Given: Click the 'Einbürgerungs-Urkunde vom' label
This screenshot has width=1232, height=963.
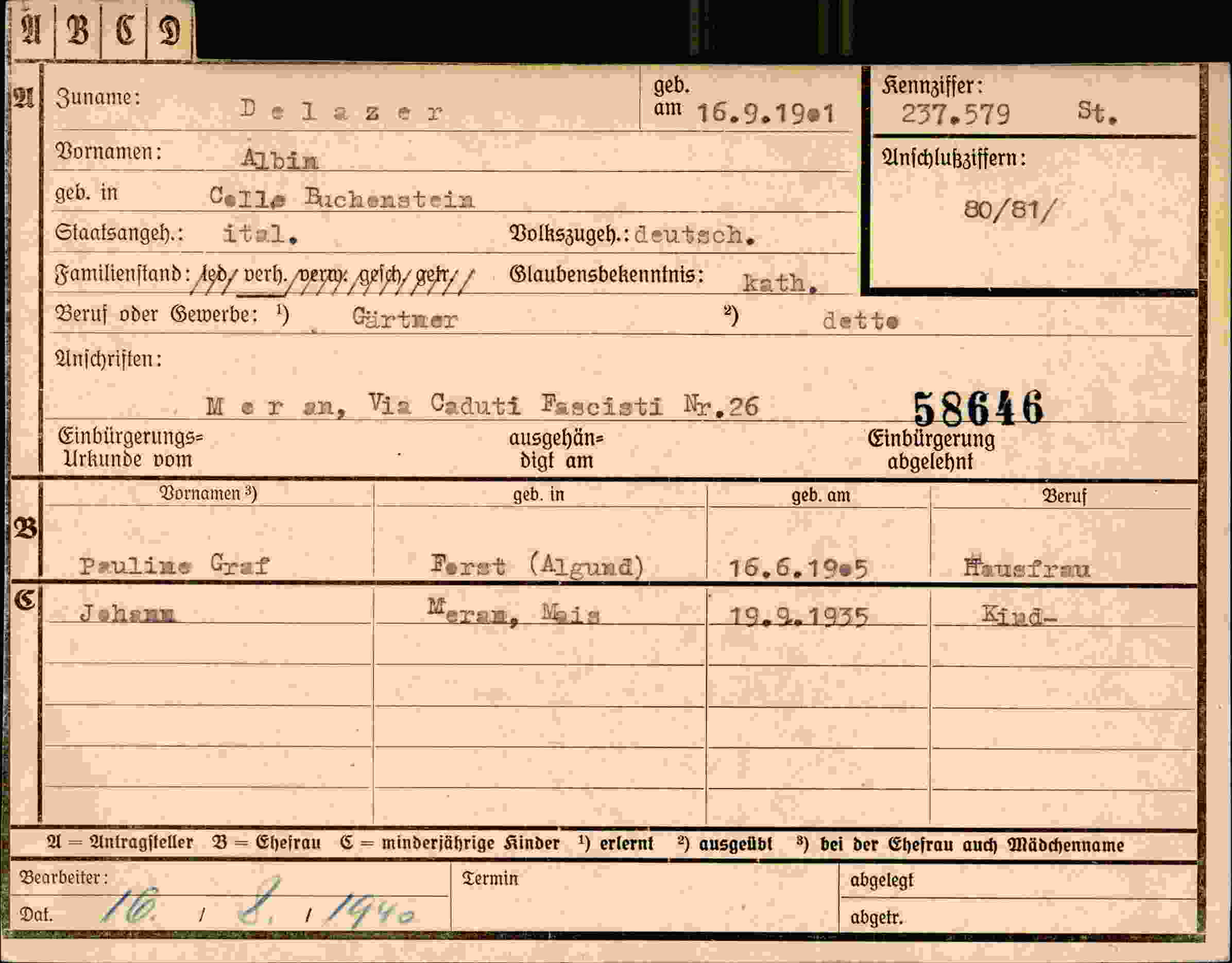Looking at the screenshot, I should click(x=130, y=448).
